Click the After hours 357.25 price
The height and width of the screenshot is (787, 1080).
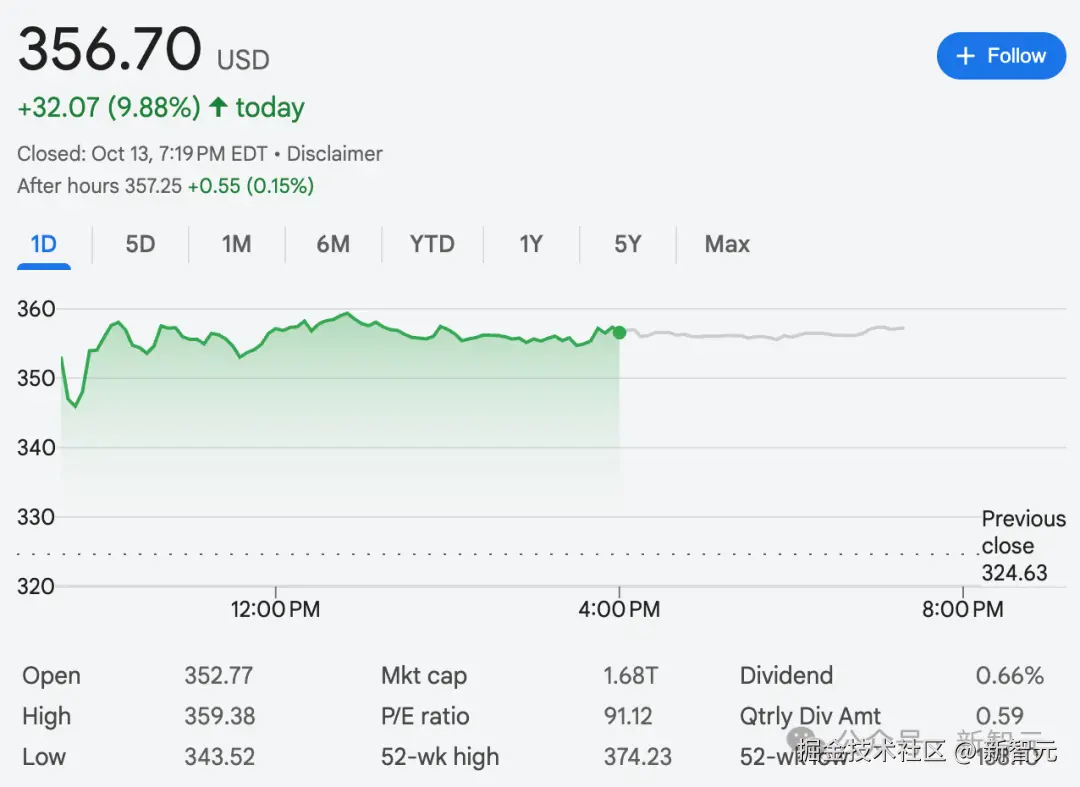point(153,185)
